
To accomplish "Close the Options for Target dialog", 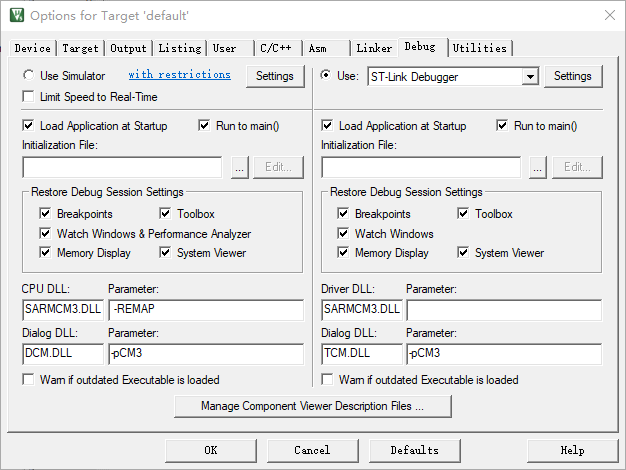I will (x=610, y=15).
